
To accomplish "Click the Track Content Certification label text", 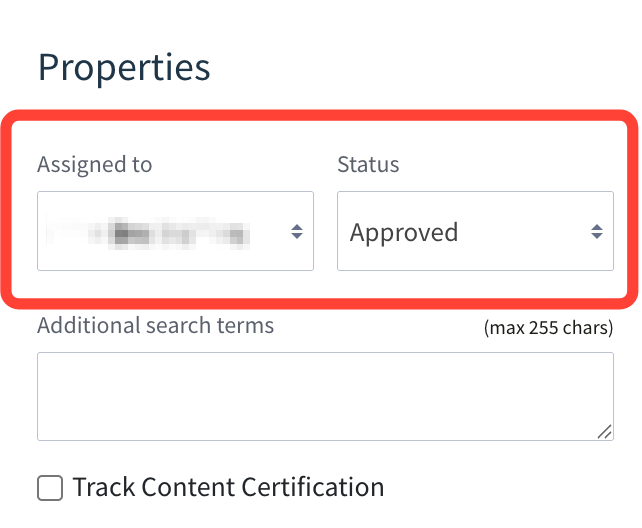I will [228, 488].
